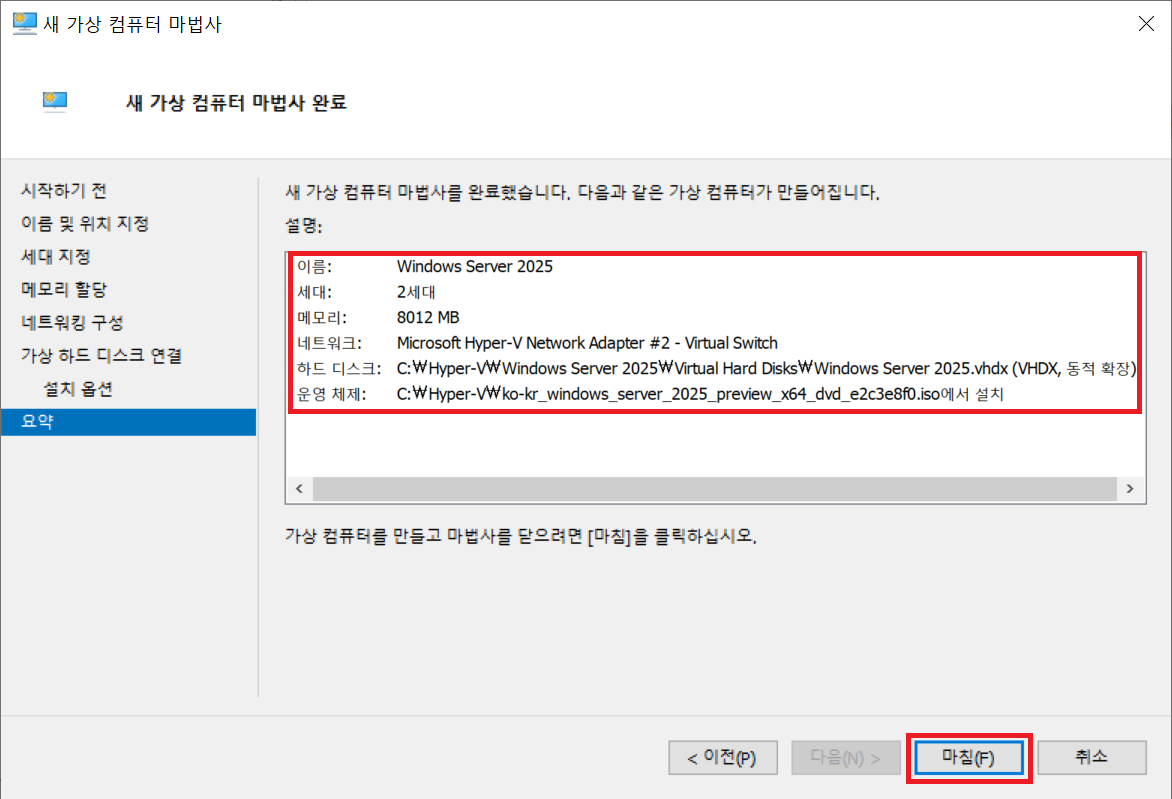Click the 운영 체제 ISO path line
The height and width of the screenshot is (799, 1172).
(699, 394)
